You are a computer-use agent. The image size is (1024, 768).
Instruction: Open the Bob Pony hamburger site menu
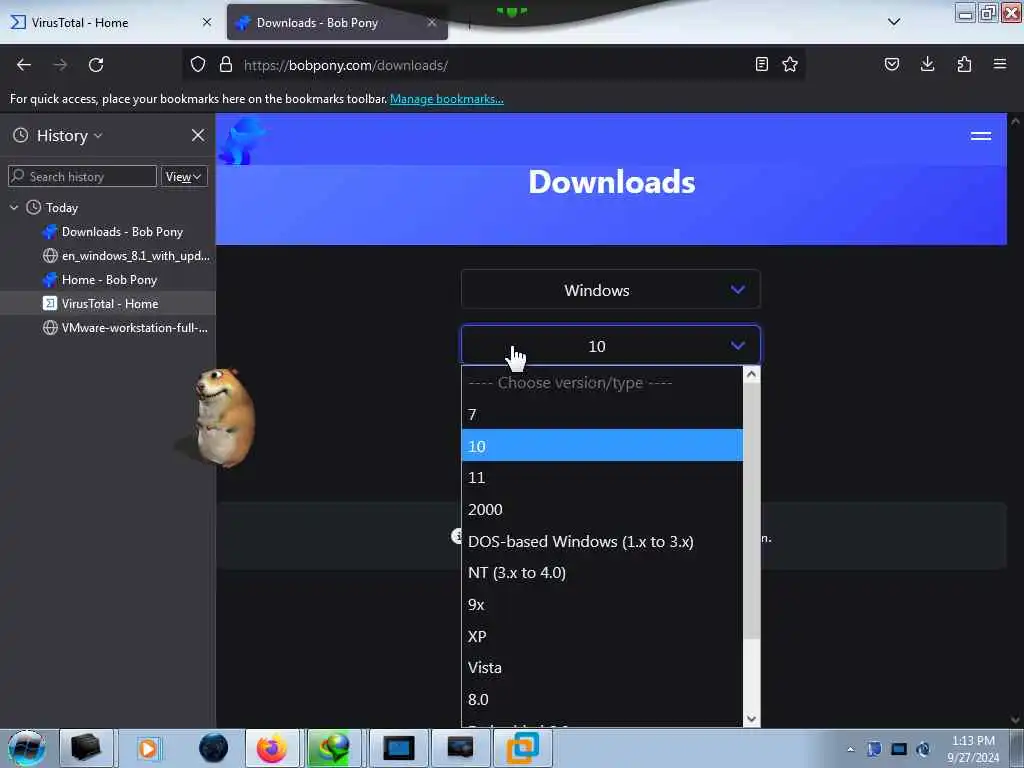(981, 136)
